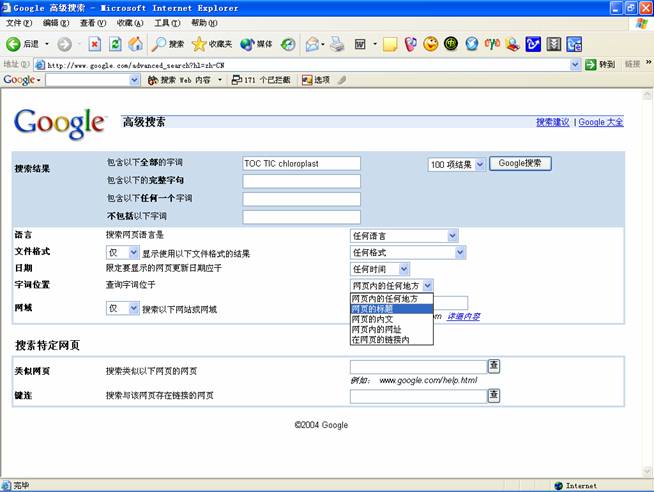Select 网页内的网址 option in dropdown list
654x492 pixels.
pos(392,329)
